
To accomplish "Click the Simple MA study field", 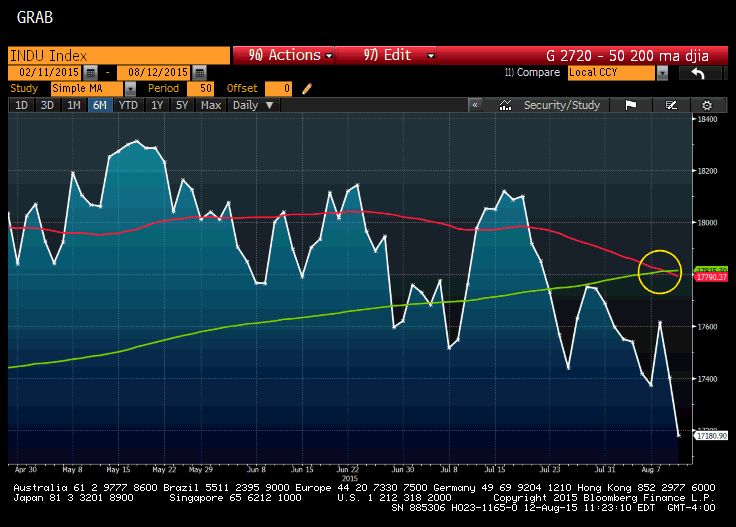I will click(87, 89).
